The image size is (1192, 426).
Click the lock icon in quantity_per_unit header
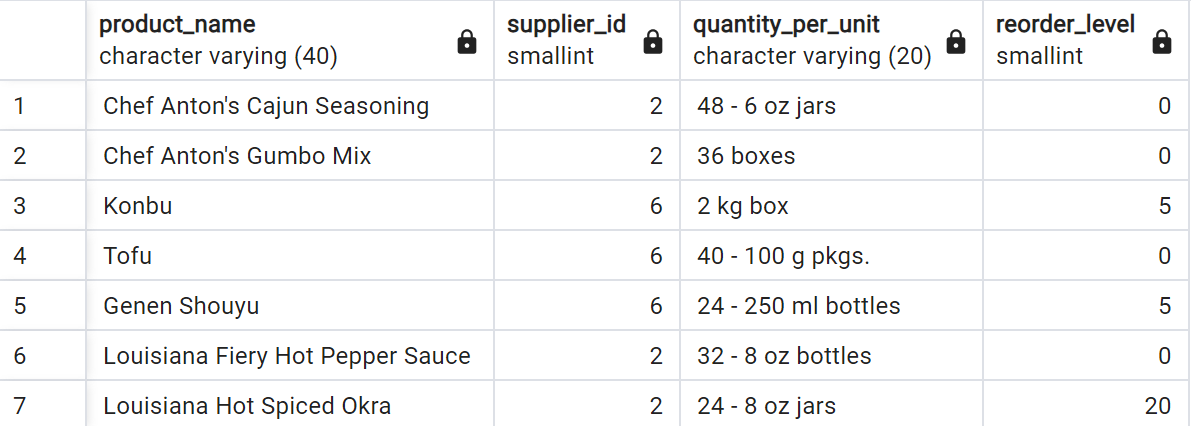(956, 43)
